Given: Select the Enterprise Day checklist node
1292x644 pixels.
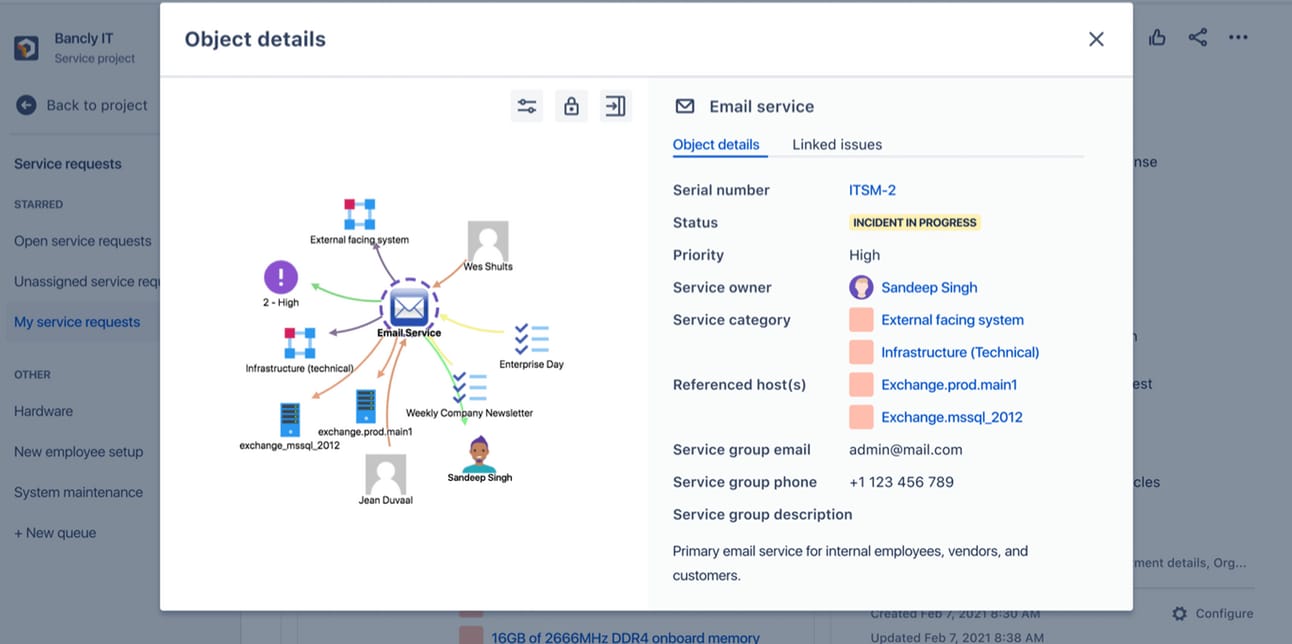Looking at the screenshot, I should coord(531,339).
